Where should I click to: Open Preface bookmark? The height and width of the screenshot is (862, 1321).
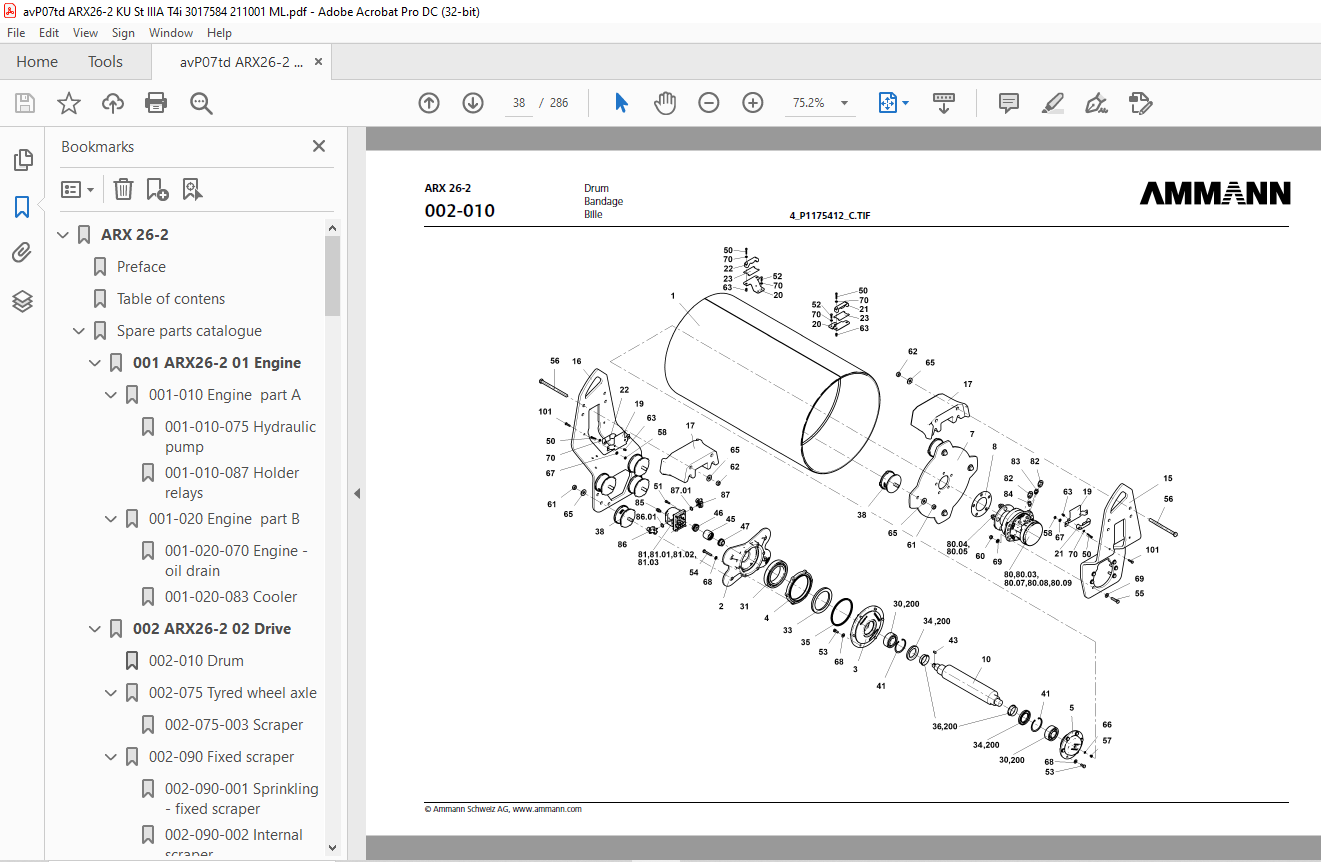tap(141, 267)
